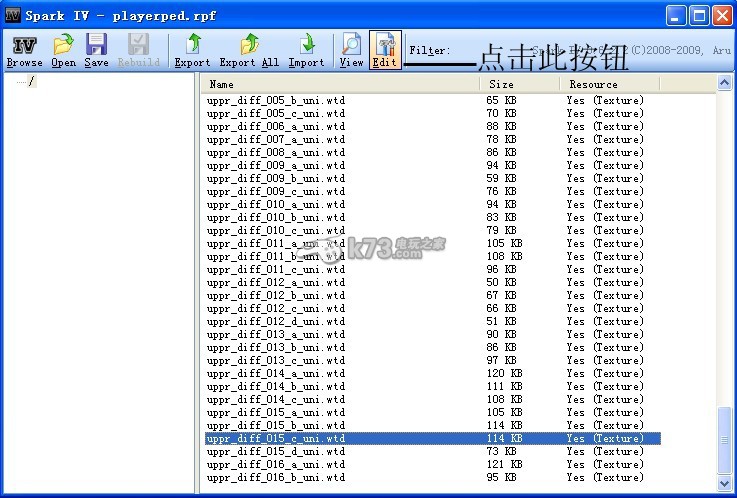Click the Edit toolbar button
This screenshot has height=498, width=737.
(384, 50)
